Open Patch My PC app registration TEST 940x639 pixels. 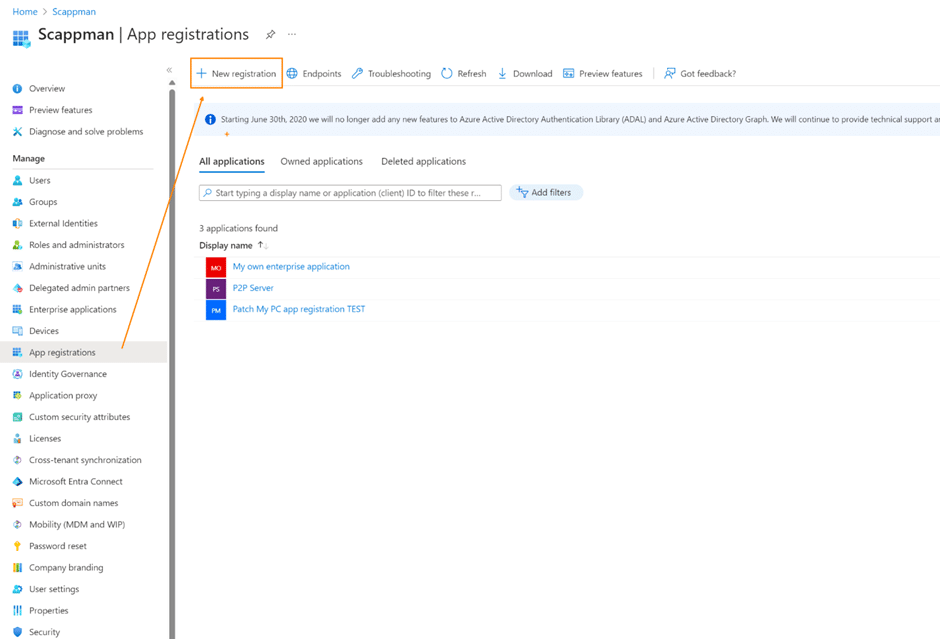click(x=299, y=309)
